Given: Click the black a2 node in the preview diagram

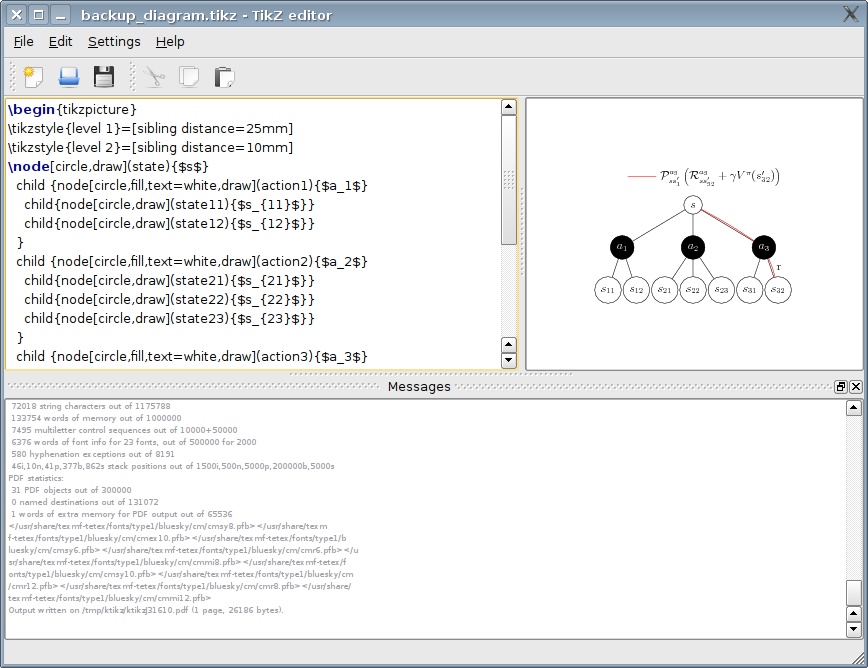Looking at the screenshot, I should pyautogui.click(x=693, y=247).
